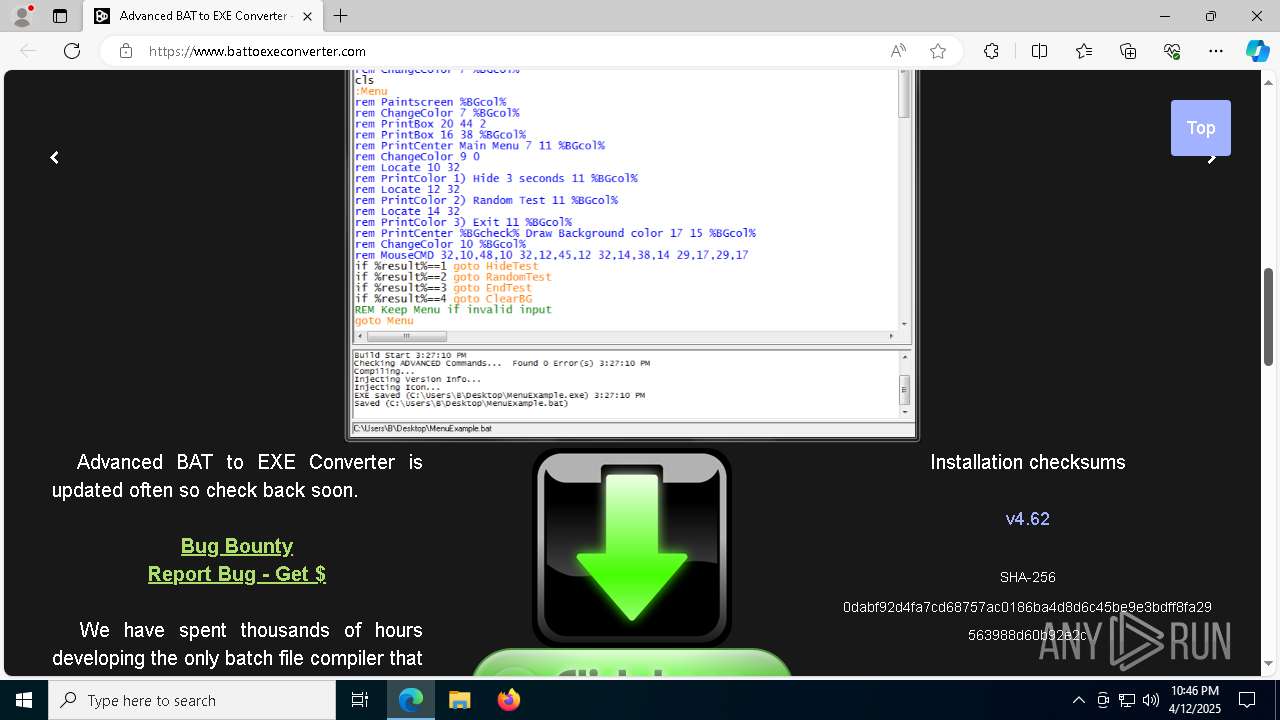Open the volume control tray icon

(x=1150, y=700)
